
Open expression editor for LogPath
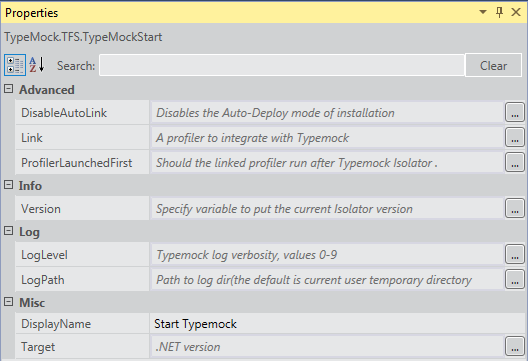coord(515,280)
